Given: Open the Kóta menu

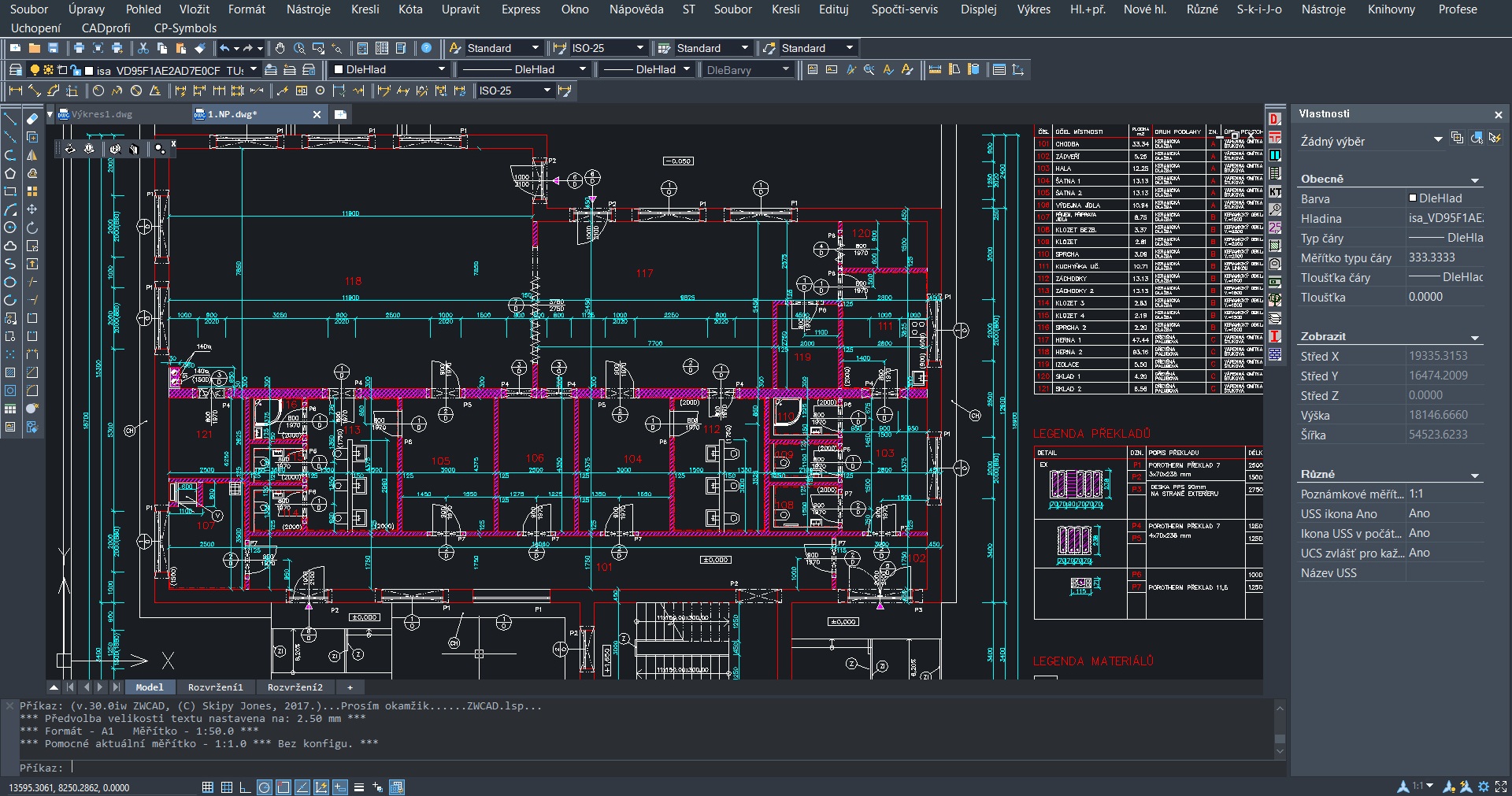Looking at the screenshot, I should (x=410, y=9).
